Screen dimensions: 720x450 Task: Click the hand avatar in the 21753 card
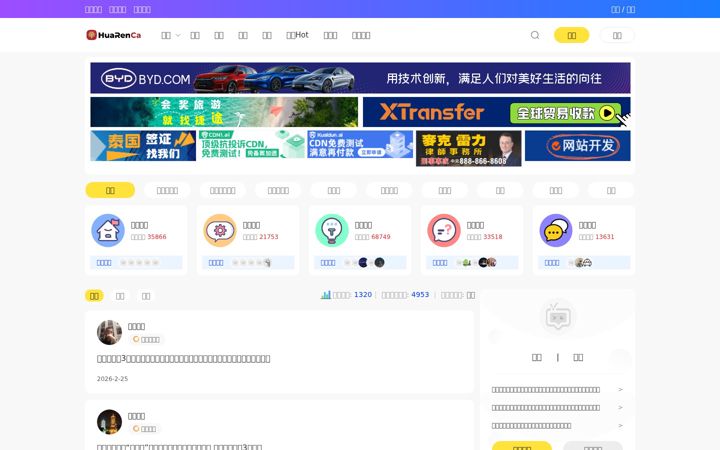pyautogui.click(x=267, y=263)
